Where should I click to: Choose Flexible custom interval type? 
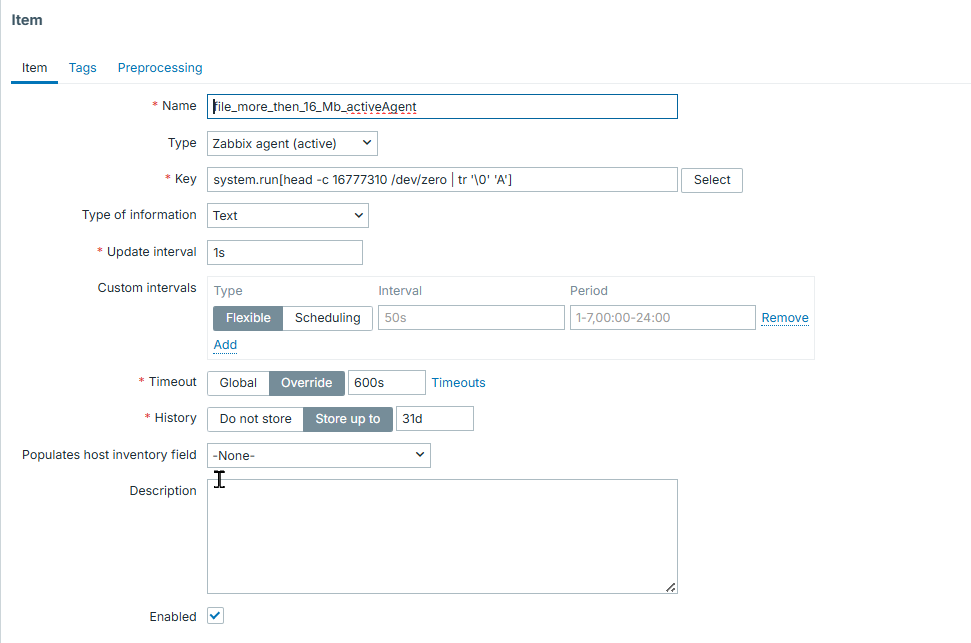[248, 318]
